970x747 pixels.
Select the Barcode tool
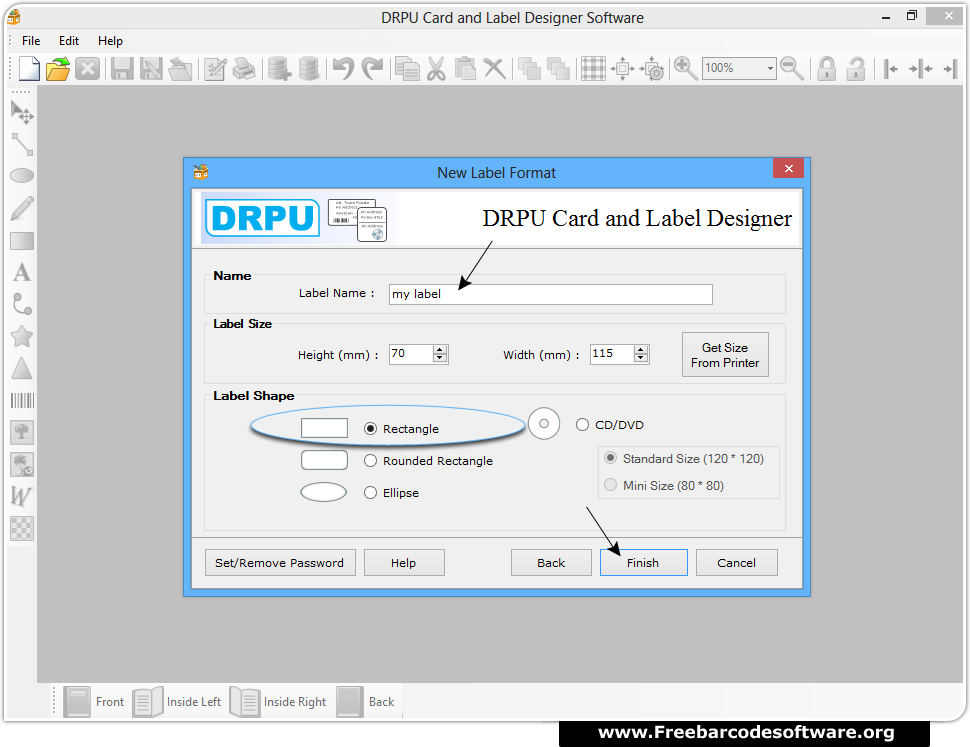pyautogui.click(x=22, y=401)
